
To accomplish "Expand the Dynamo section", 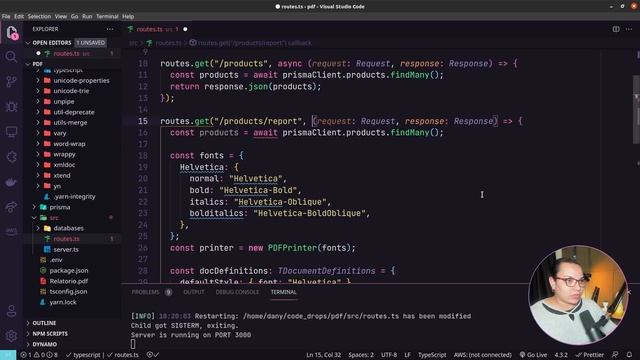I will (x=44, y=344).
